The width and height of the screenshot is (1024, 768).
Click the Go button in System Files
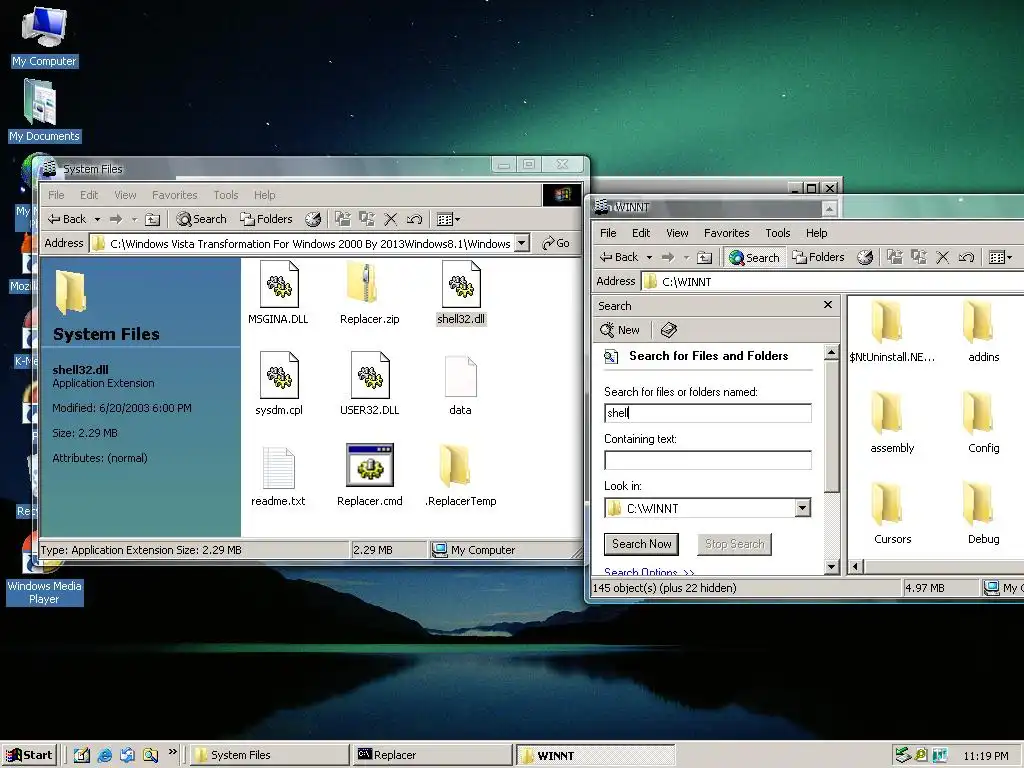[x=556, y=244]
